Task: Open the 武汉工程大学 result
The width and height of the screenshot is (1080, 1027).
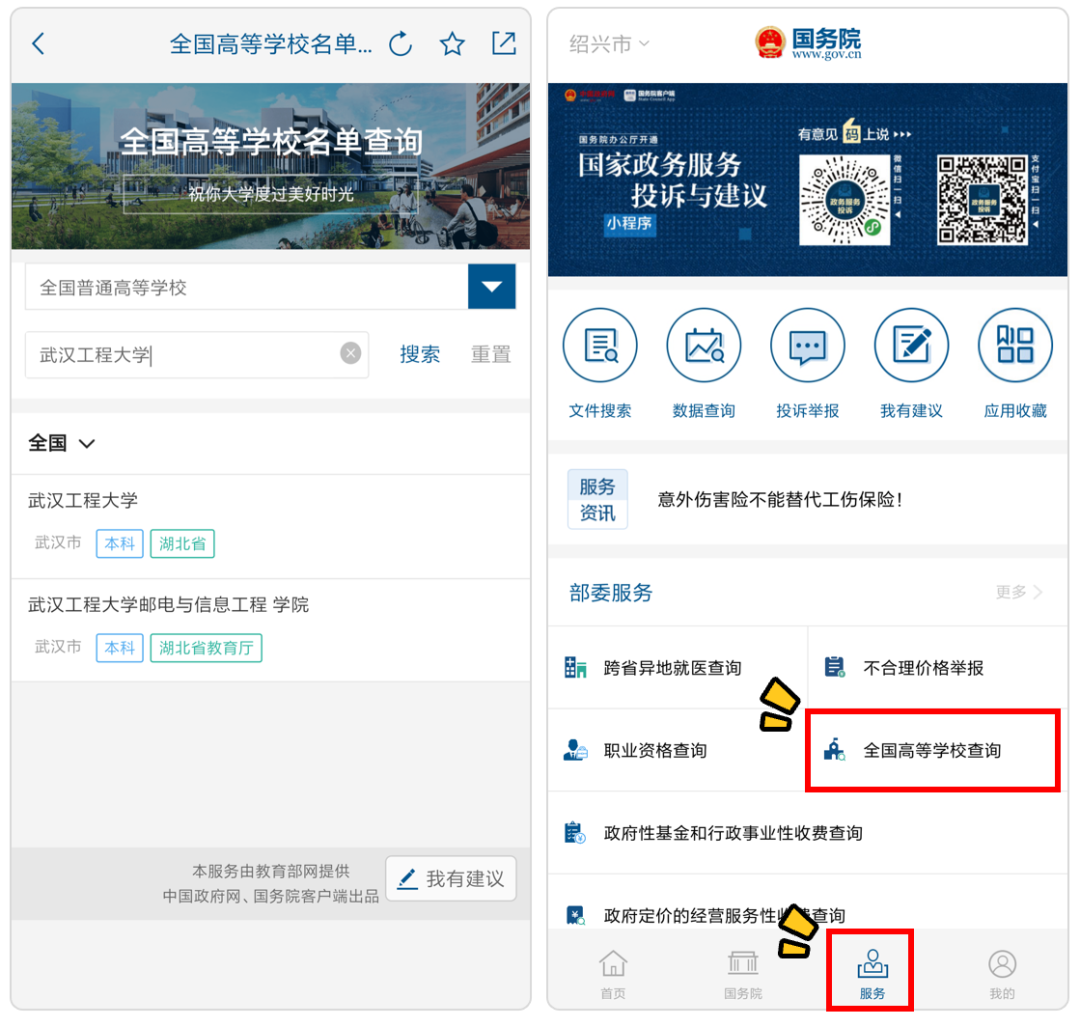Action: [271, 526]
